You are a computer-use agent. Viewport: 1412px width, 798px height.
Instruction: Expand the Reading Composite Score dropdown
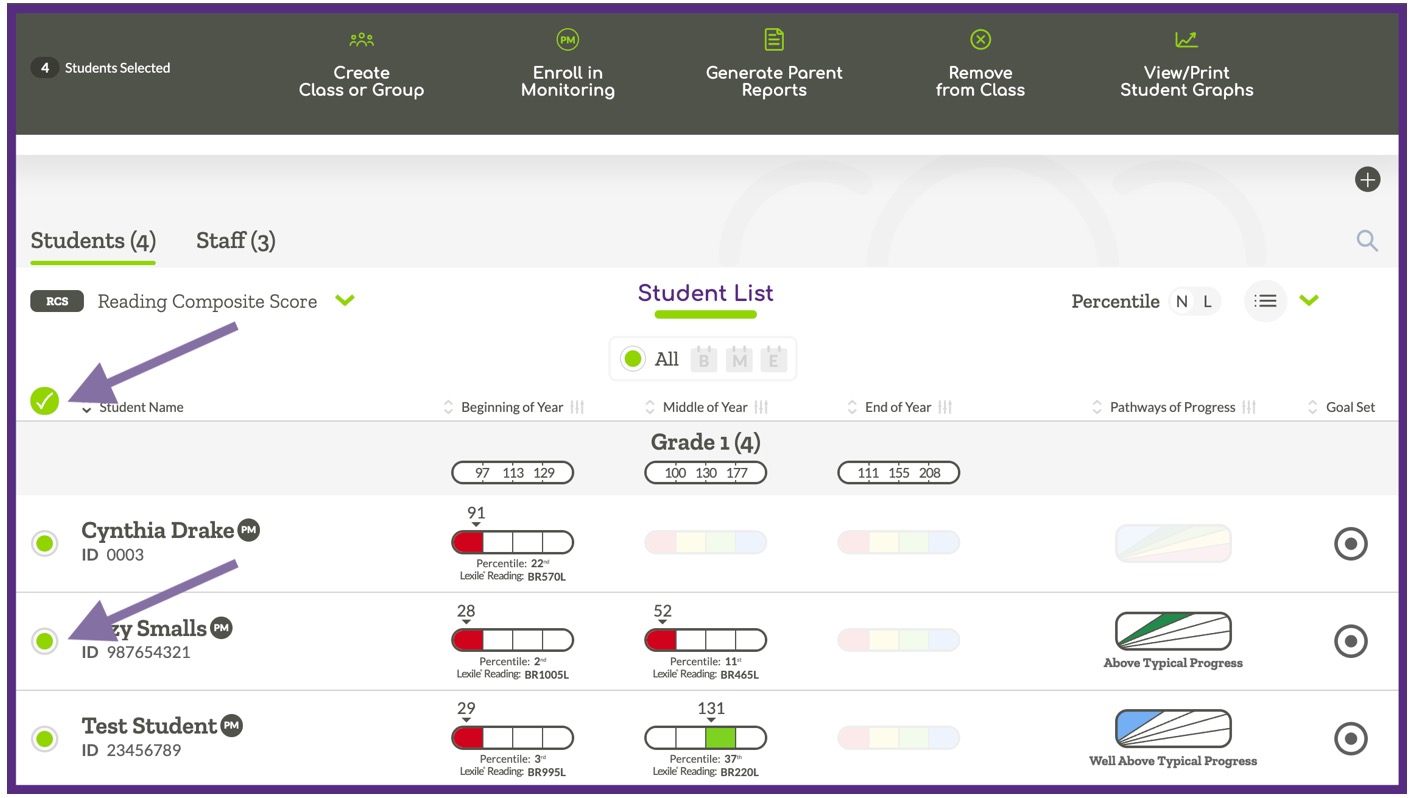click(345, 300)
